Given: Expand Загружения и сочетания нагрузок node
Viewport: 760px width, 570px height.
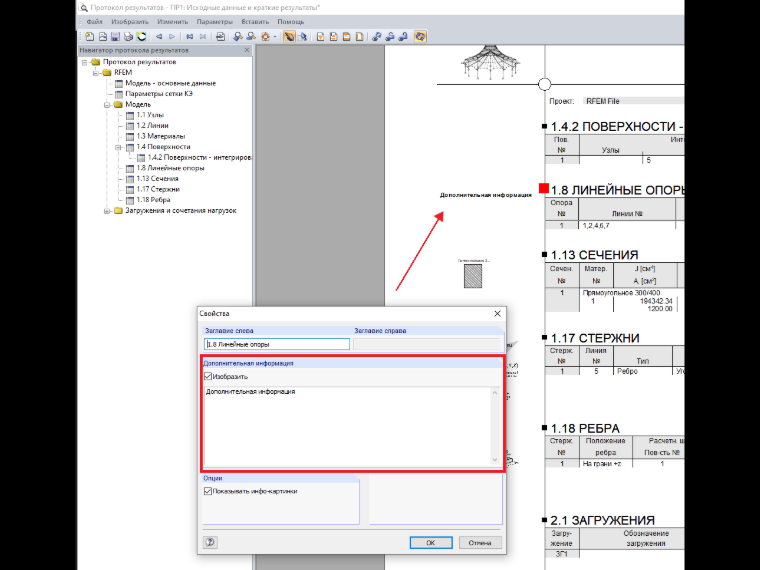Looking at the screenshot, I should coord(107,211).
